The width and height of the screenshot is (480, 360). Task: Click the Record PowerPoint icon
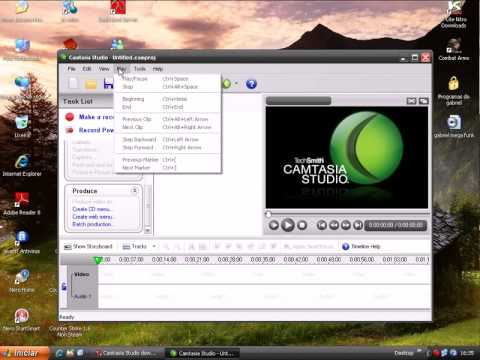(x=69, y=130)
